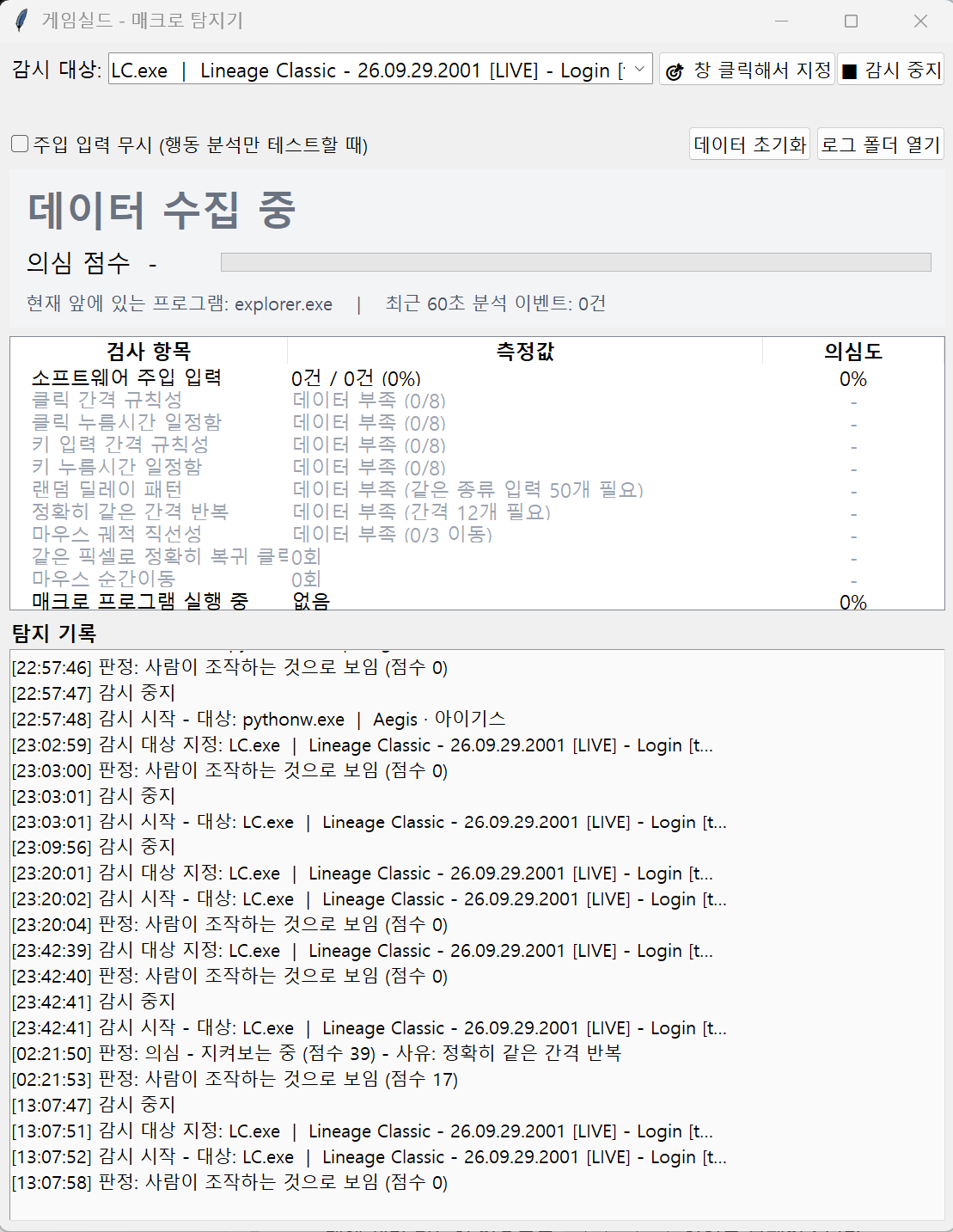Click the feather app icon in title bar
Viewport: 953px width, 1232px height.
21,21
